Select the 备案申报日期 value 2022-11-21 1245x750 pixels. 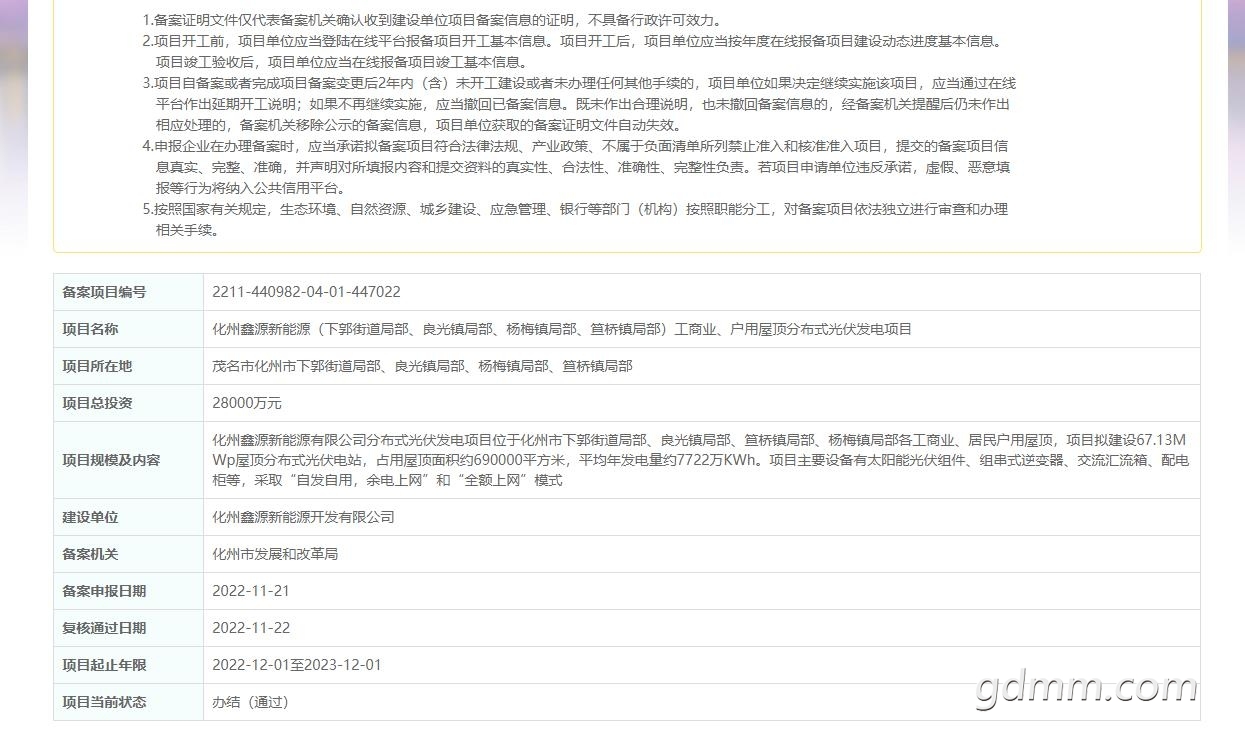(251, 591)
